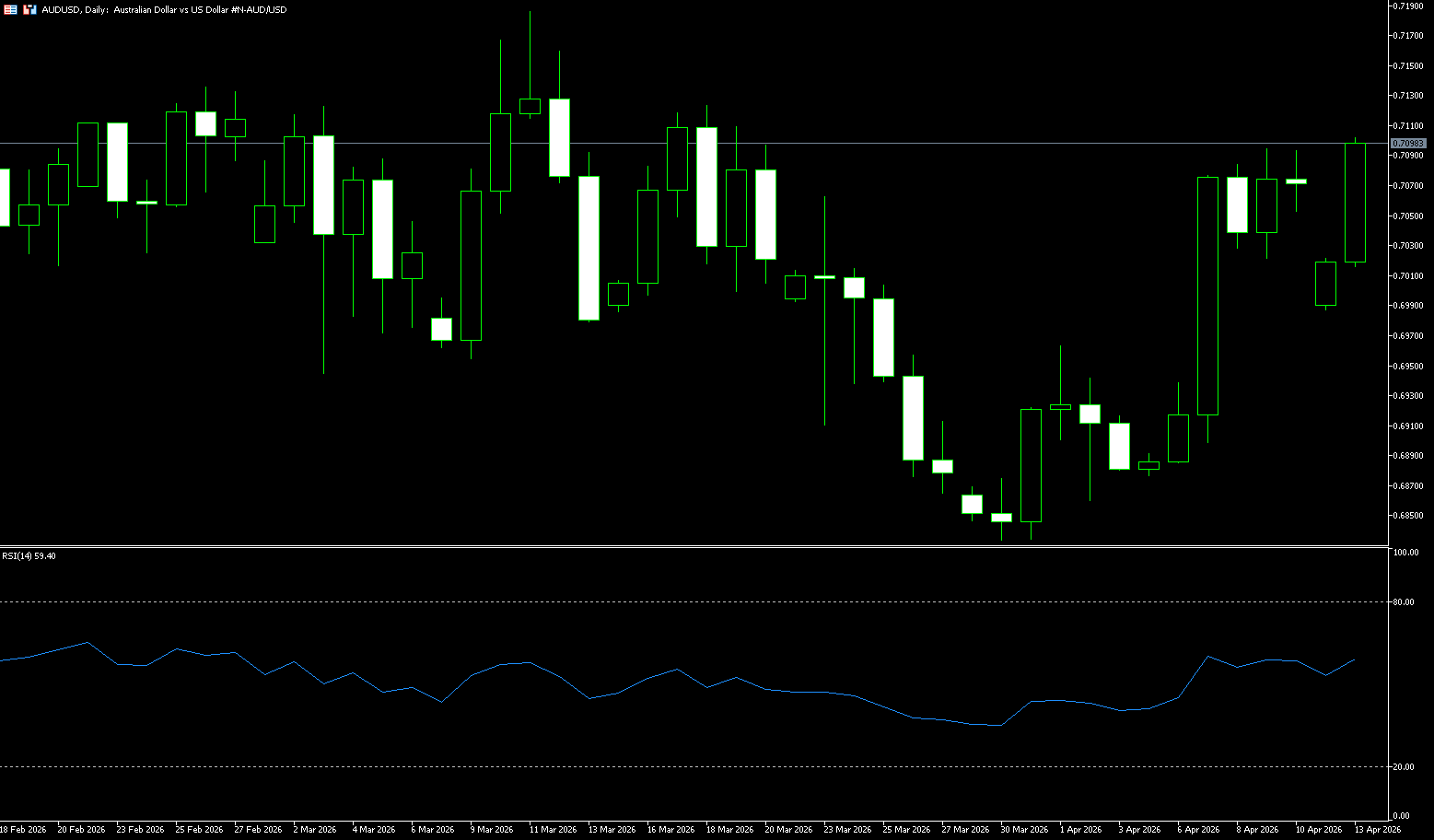
Task: Click the 0.71900 price scale label
Action: pos(1409,6)
